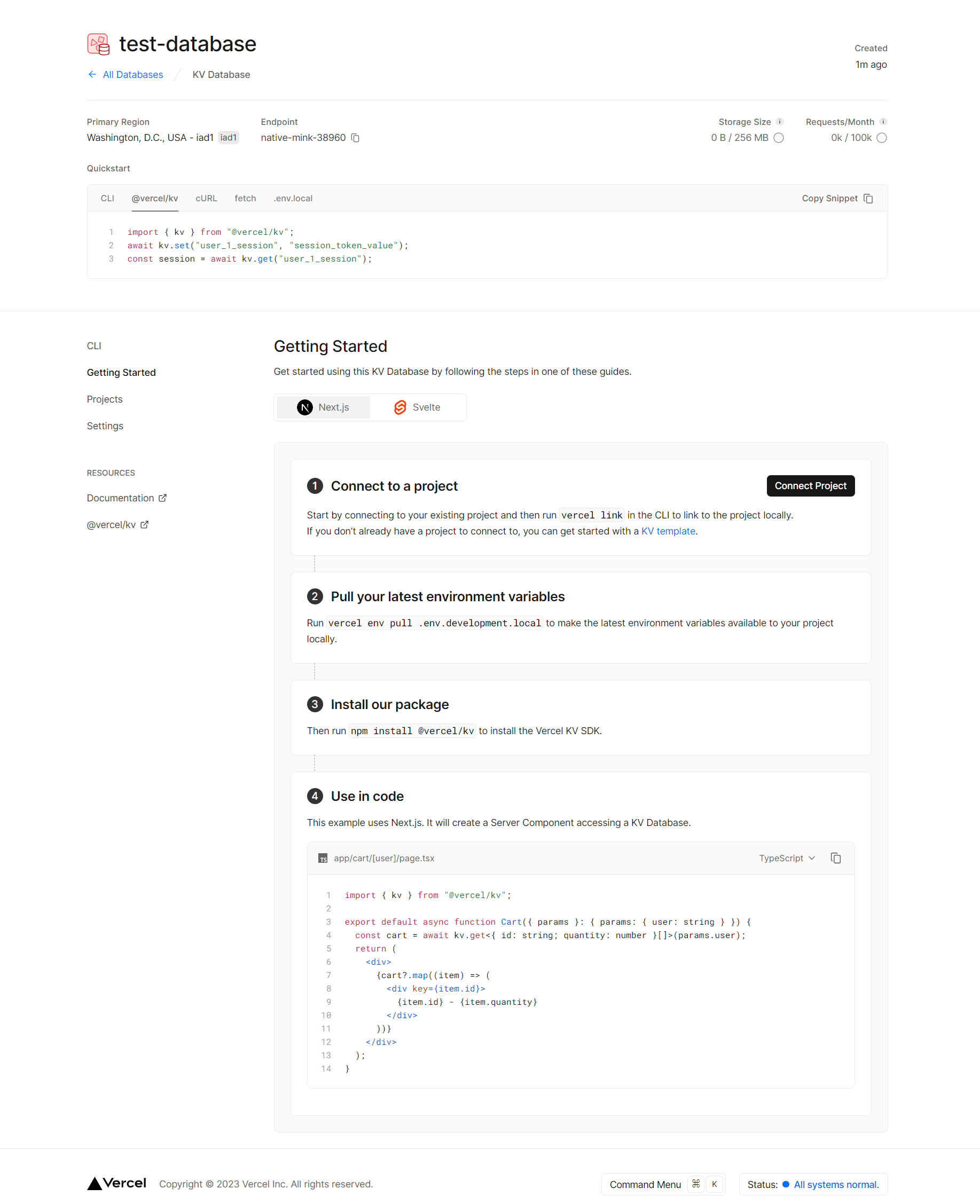Click the Next.js logo icon
The height and width of the screenshot is (1204, 980).
(x=305, y=407)
